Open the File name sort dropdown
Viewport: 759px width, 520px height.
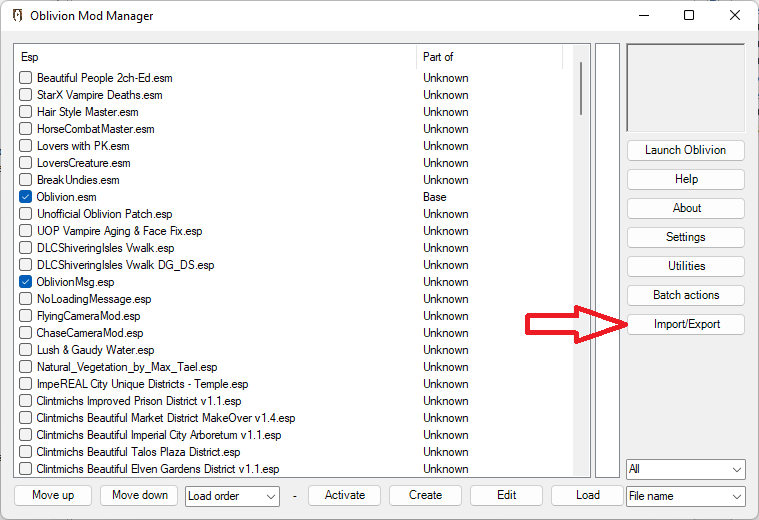[x=685, y=496]
